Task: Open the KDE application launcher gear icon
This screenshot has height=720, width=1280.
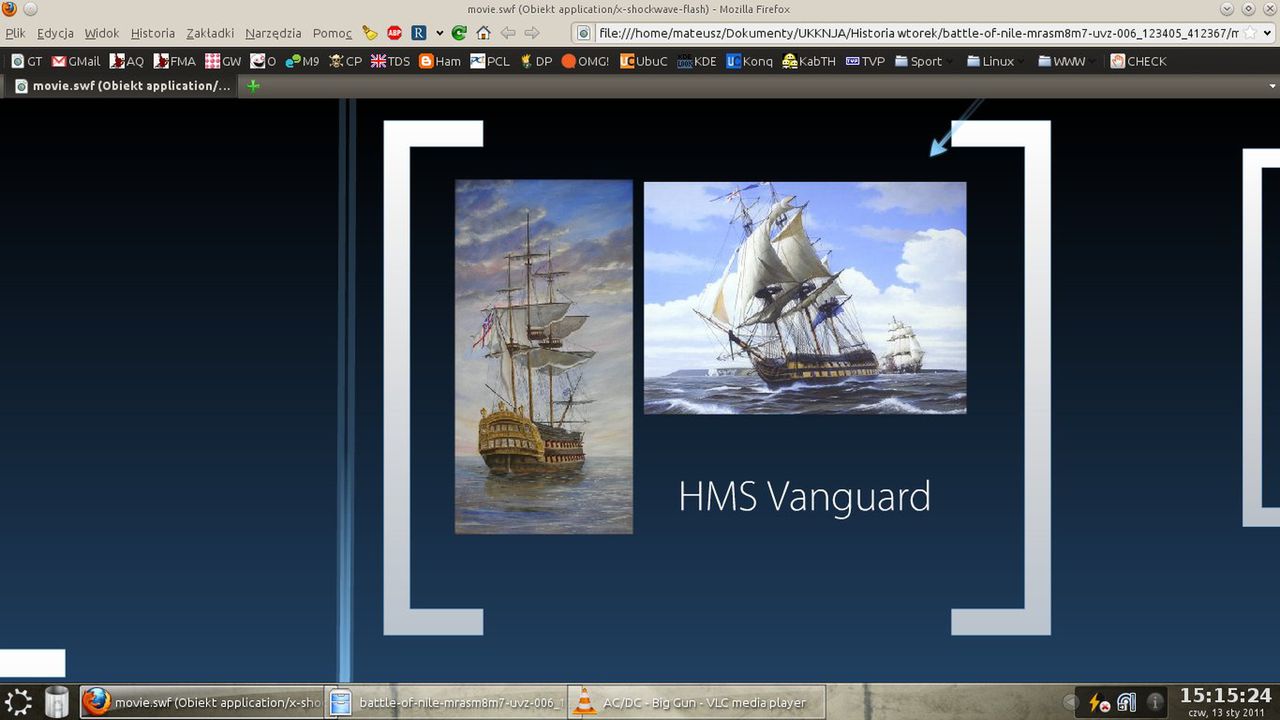Action: coord(18,702)
